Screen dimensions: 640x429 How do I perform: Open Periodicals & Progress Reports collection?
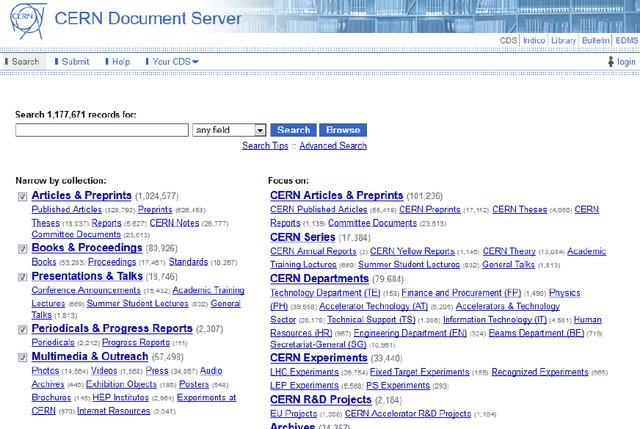112,328
